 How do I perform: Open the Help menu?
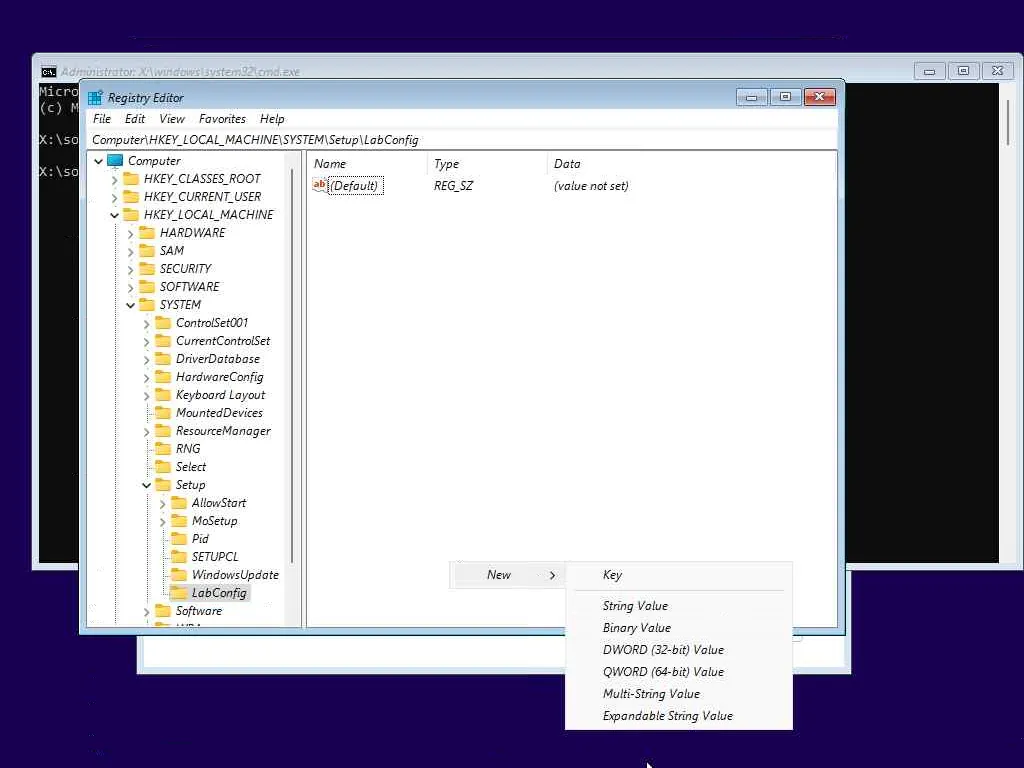pyautogui.click(x=272, y=119)
